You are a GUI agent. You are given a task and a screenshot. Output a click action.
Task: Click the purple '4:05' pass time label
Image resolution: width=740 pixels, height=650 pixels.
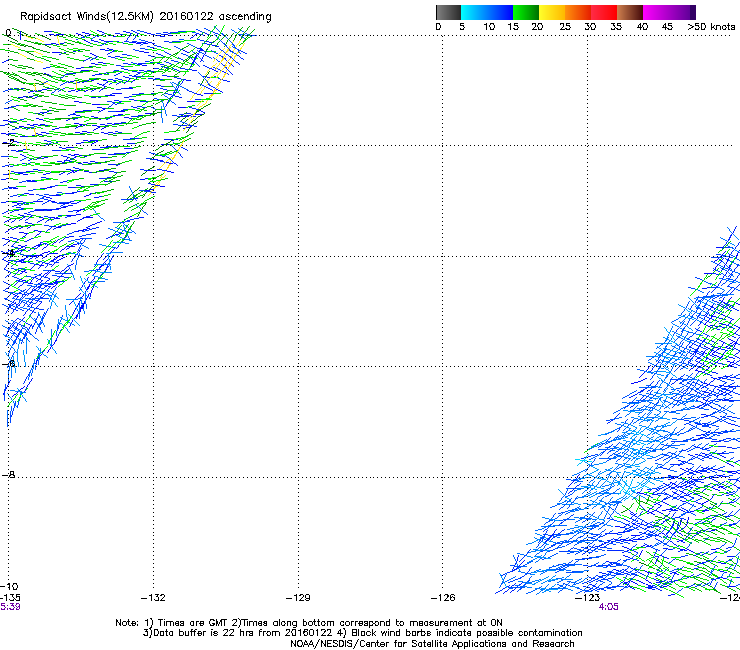coord(608,607)
